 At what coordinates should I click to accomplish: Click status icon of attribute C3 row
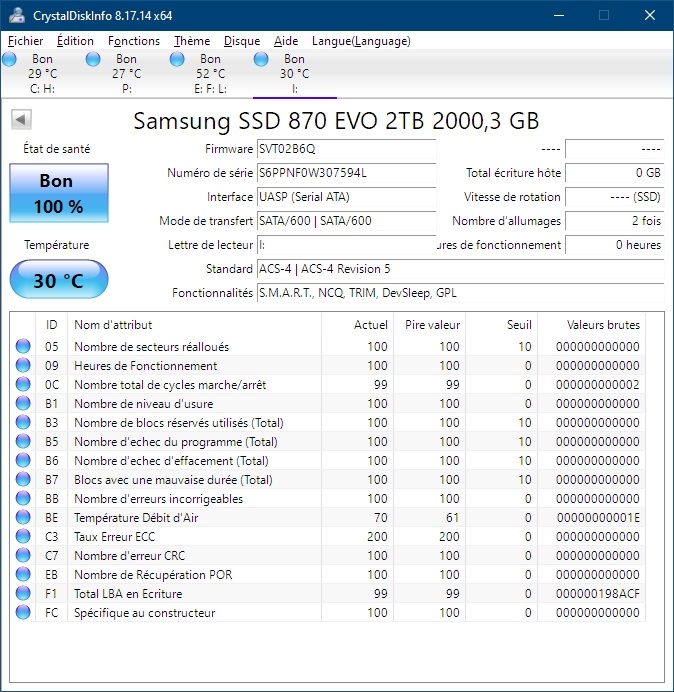pyautogui.click(x=23, y=536)
